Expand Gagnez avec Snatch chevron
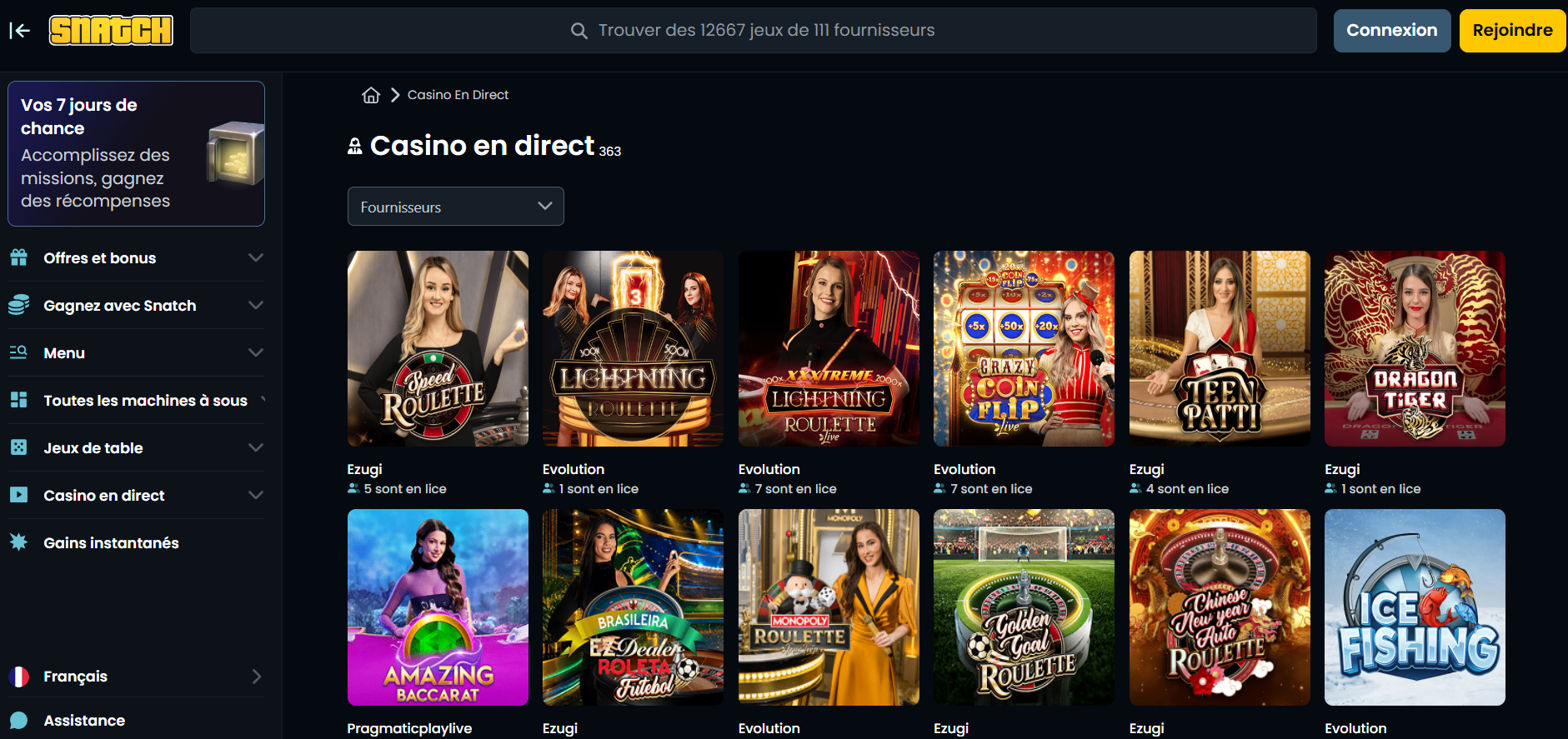Screen dimensions: 1568x739 (x=256, y=305)
